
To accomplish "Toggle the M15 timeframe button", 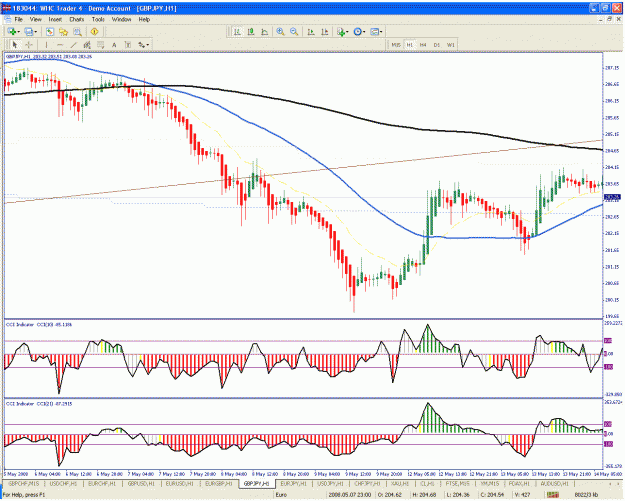I will [x=396, y=45].
